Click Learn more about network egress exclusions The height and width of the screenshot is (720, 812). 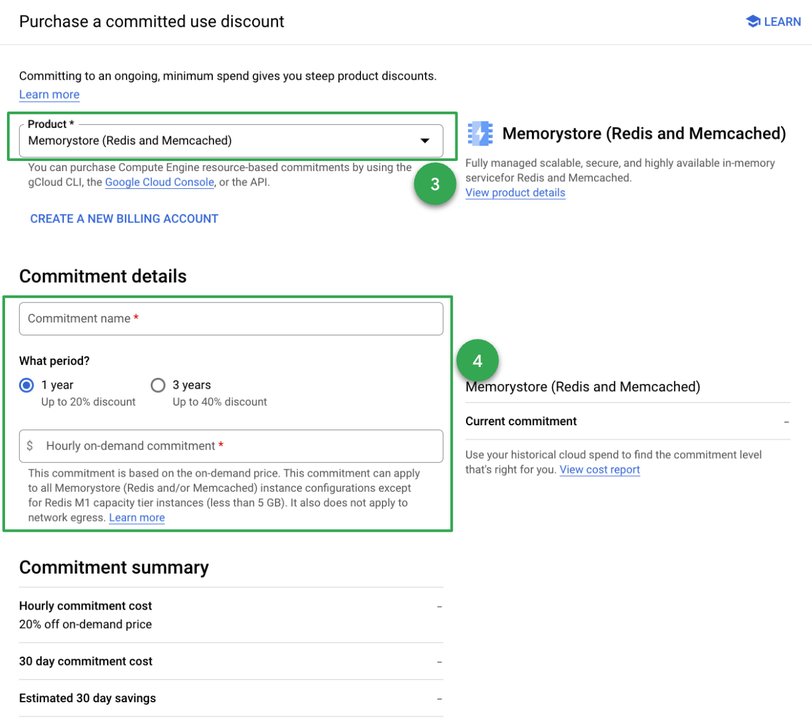click(x=138, y=517)
